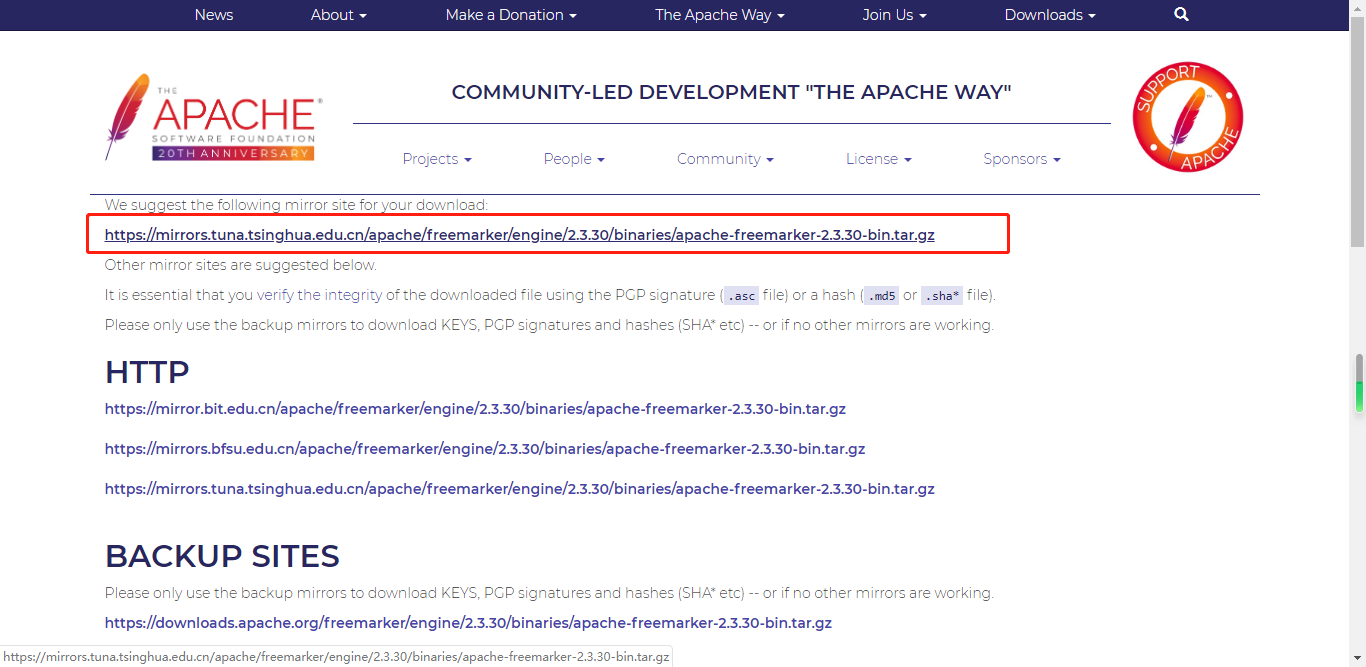The image size is (1366, 667).
Task: Open the search magnifier icon in top navigation
Action: coord(1181,15)
